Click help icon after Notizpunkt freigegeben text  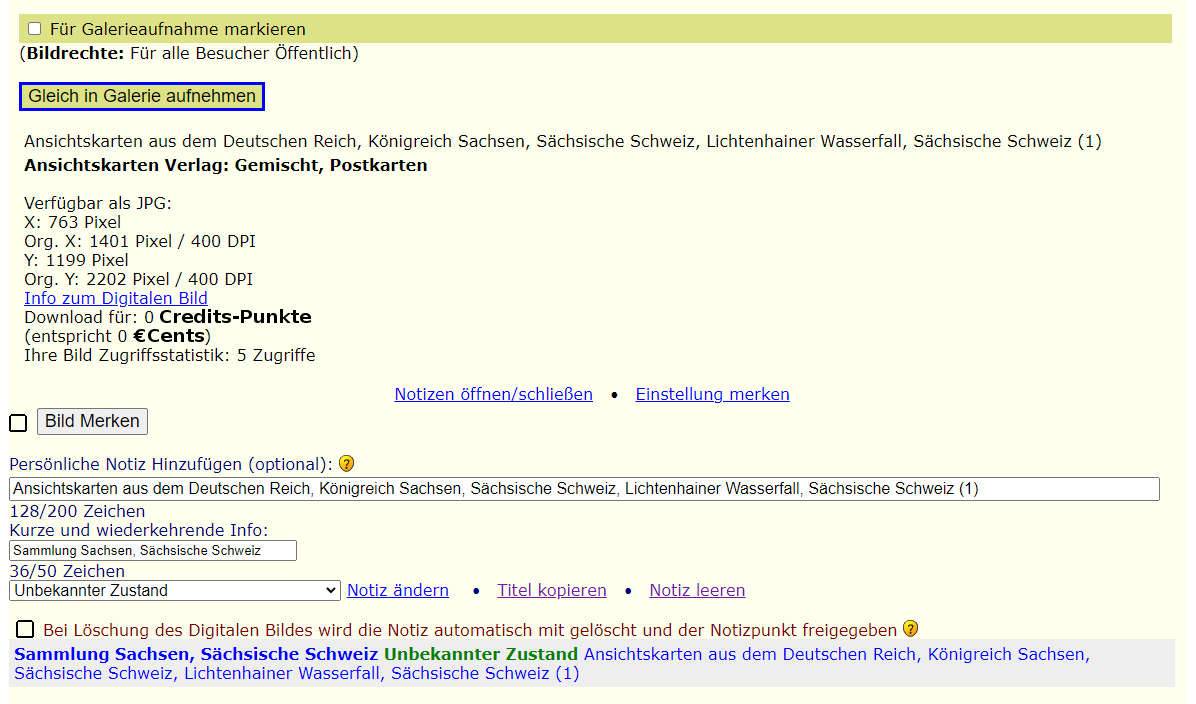coord(910,629)
